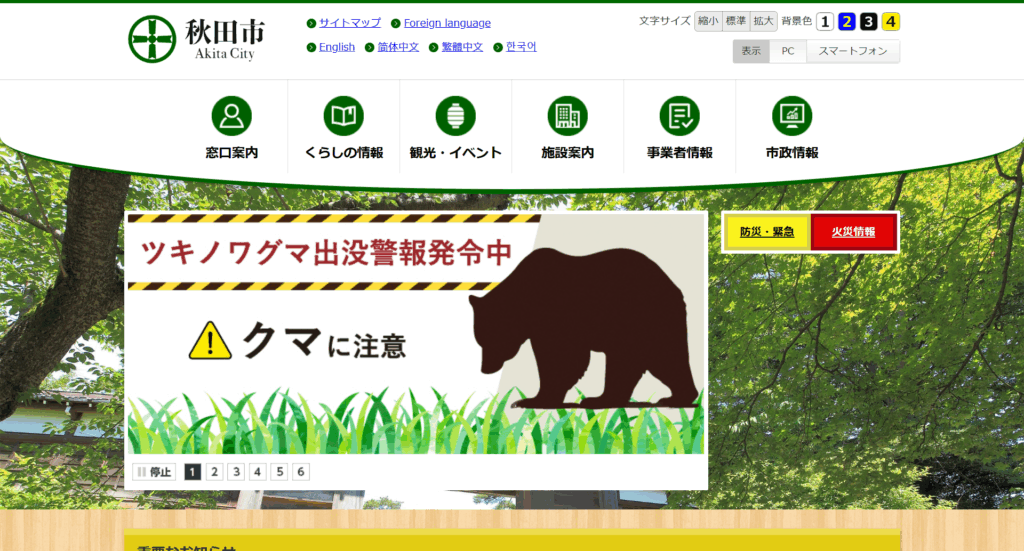Image resolution: width=1024 pixels, height=551 pixels.
Task: Open the 市政情報 monitor icon
Action: (791, 117)
